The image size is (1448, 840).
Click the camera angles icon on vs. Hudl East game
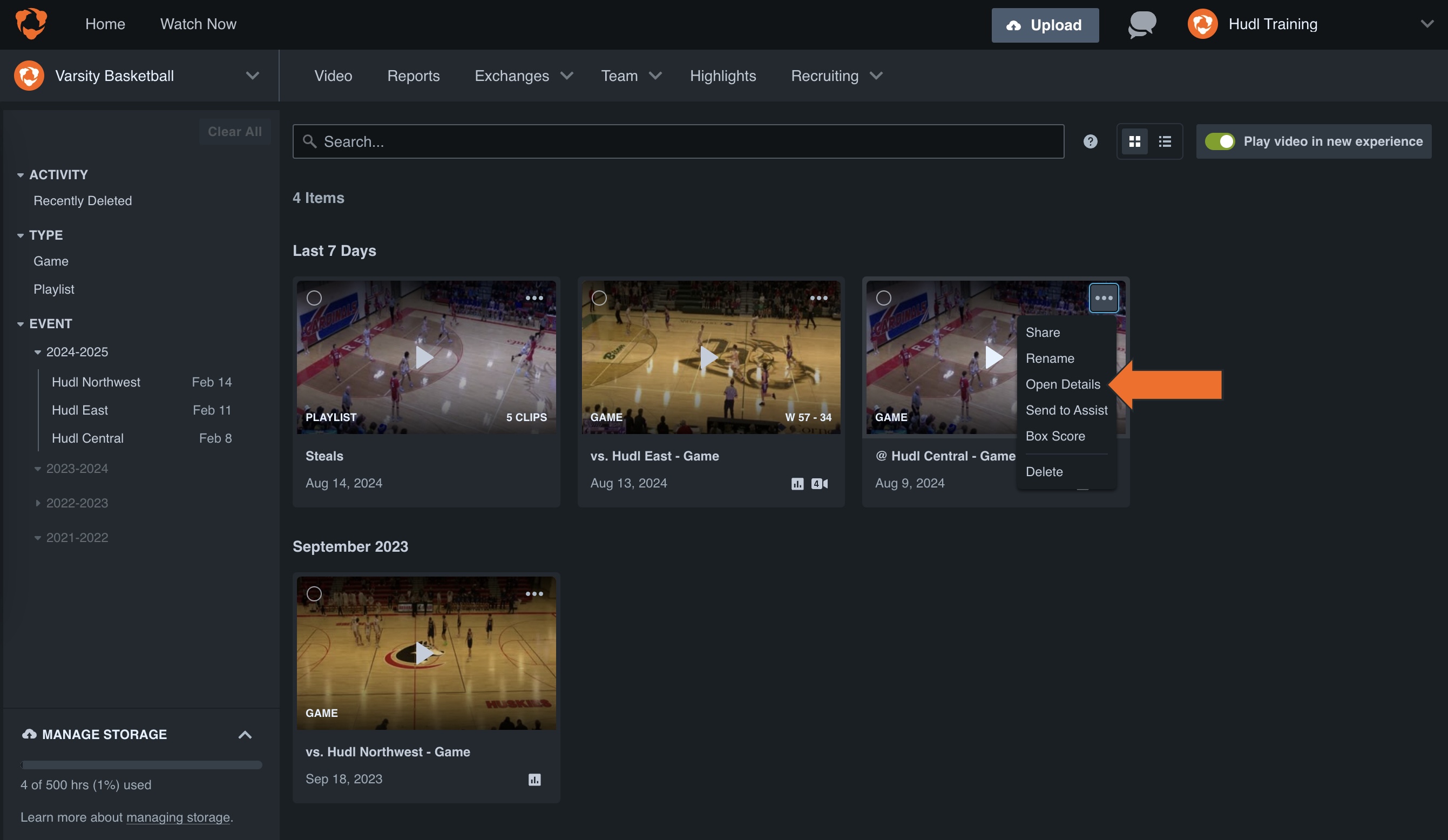[819, 484]
